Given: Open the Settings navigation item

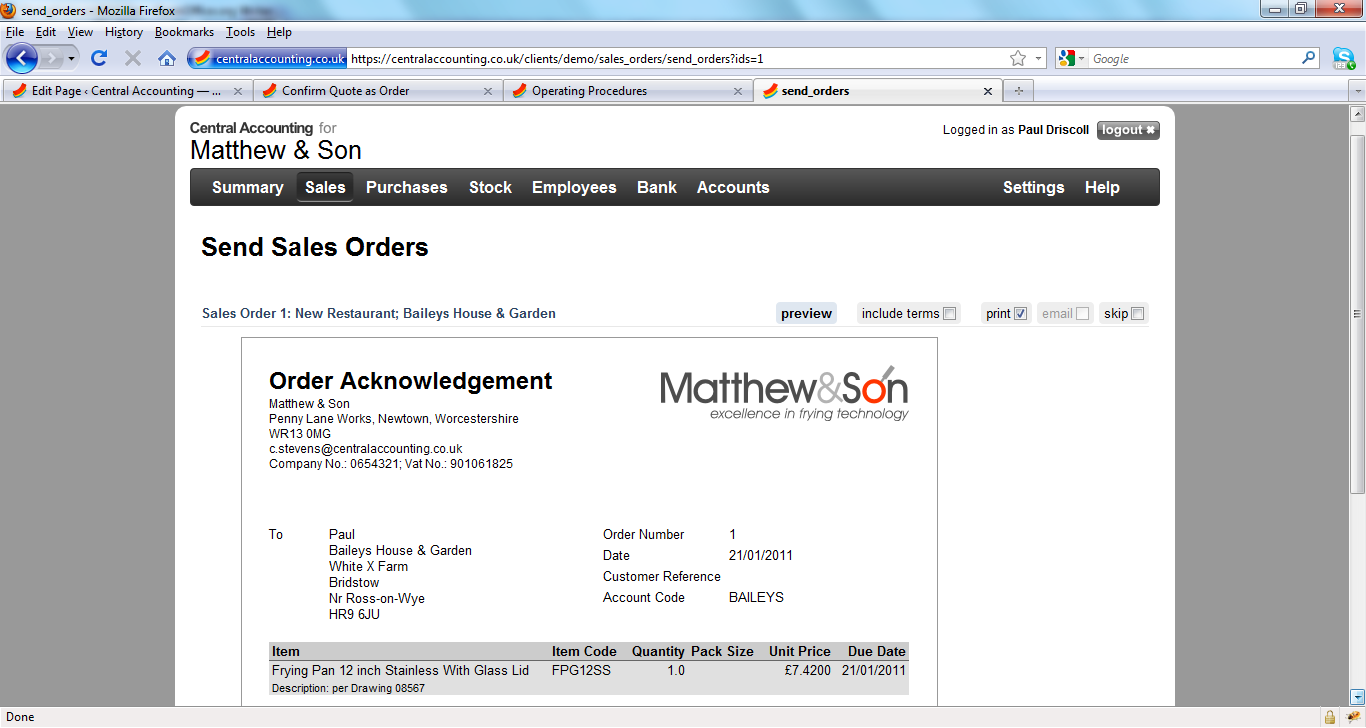Looking at the screenshot, I should (x=1034, y=187).
